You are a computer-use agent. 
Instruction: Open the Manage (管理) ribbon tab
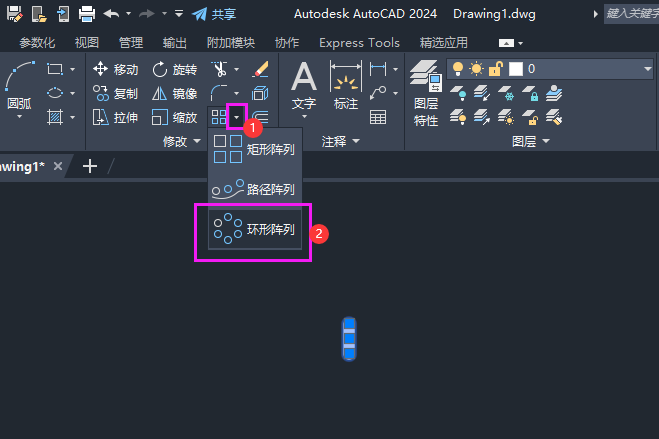pyautogui.click(x=131, y=43)
